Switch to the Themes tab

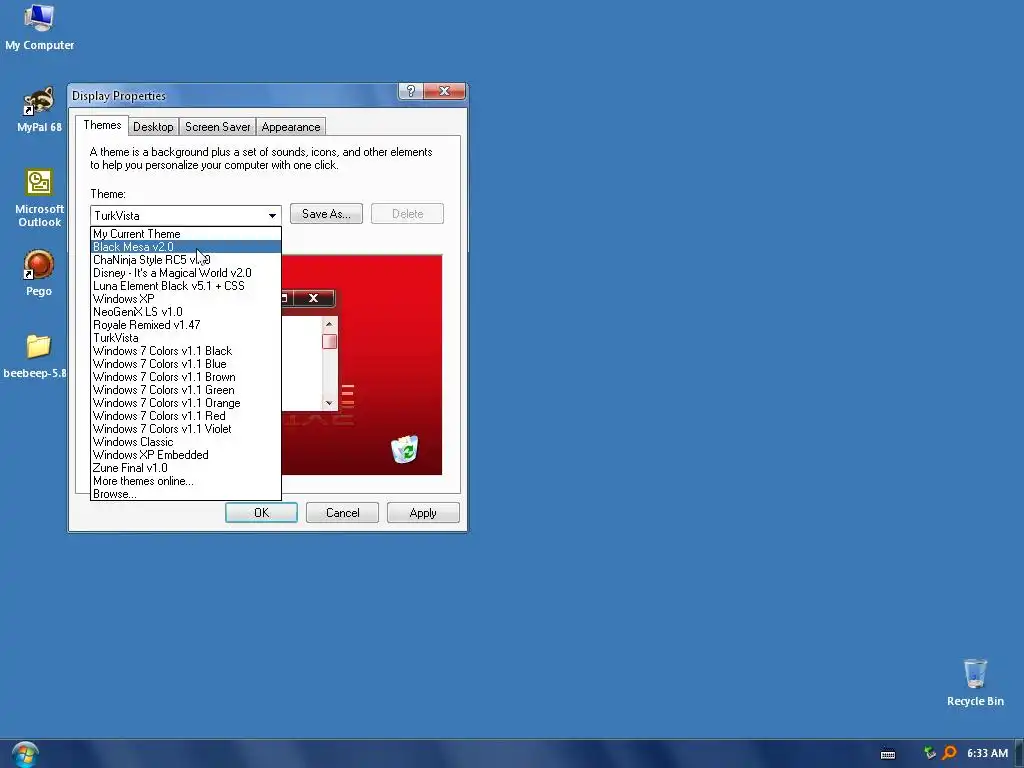point(102,125)
